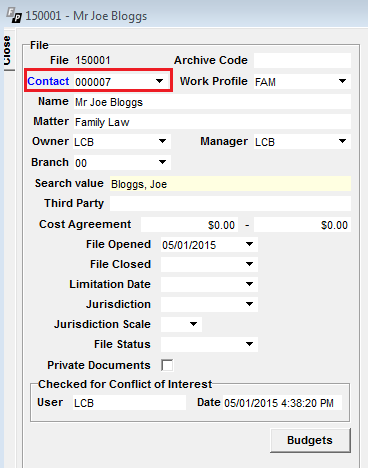Tick the Private Documents checkbox
Image resolution: width=368 pixels, height=468 pixels.
pos(167,365)
